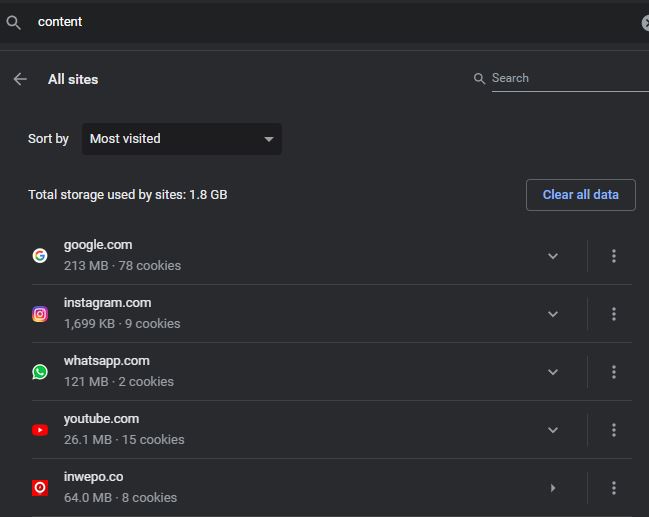Click the 26.1 MB · 15 cookies text
The image size is (649, 517).
[124, 439]
